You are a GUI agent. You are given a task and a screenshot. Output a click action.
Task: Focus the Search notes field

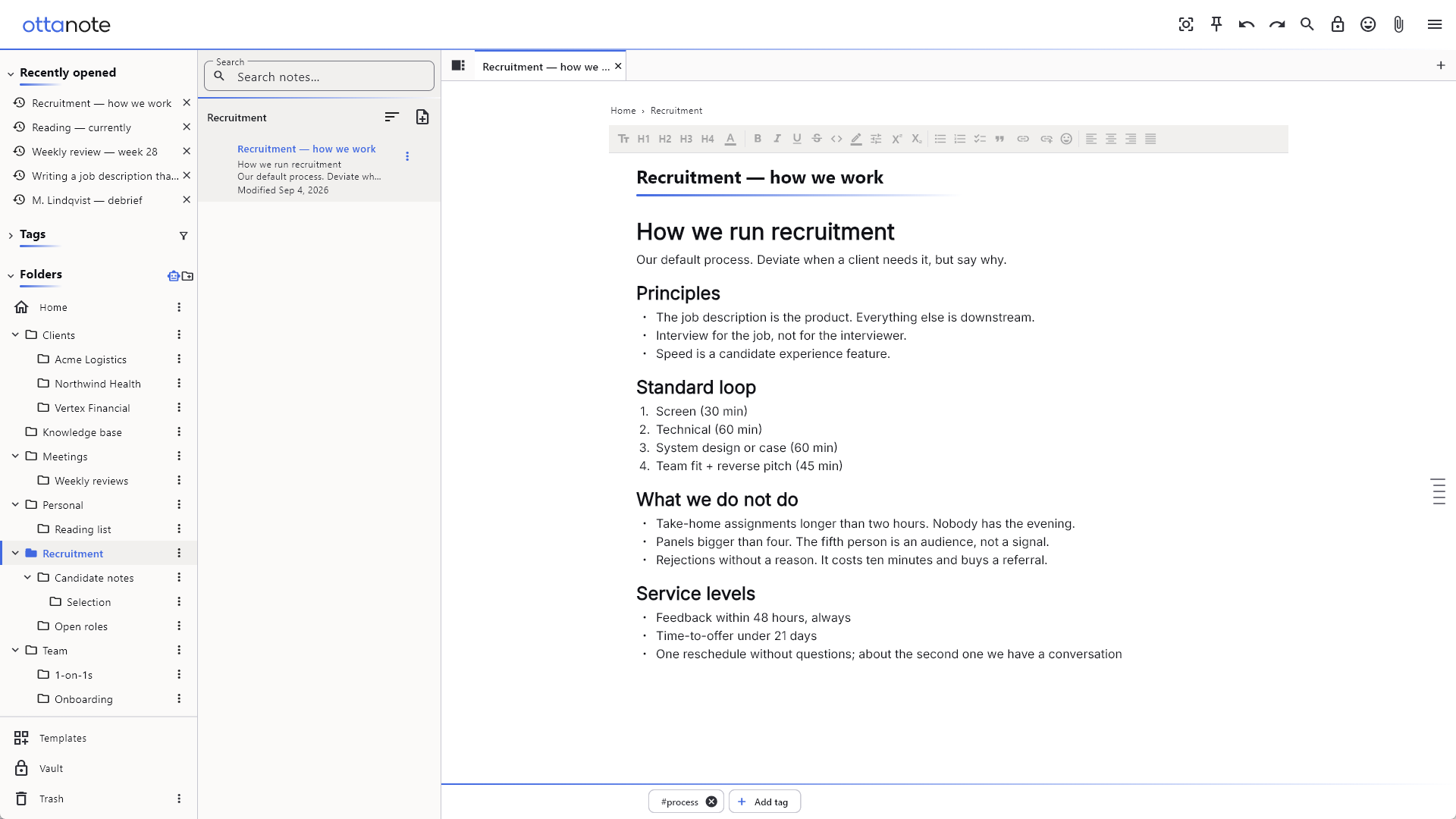(319, 77)
